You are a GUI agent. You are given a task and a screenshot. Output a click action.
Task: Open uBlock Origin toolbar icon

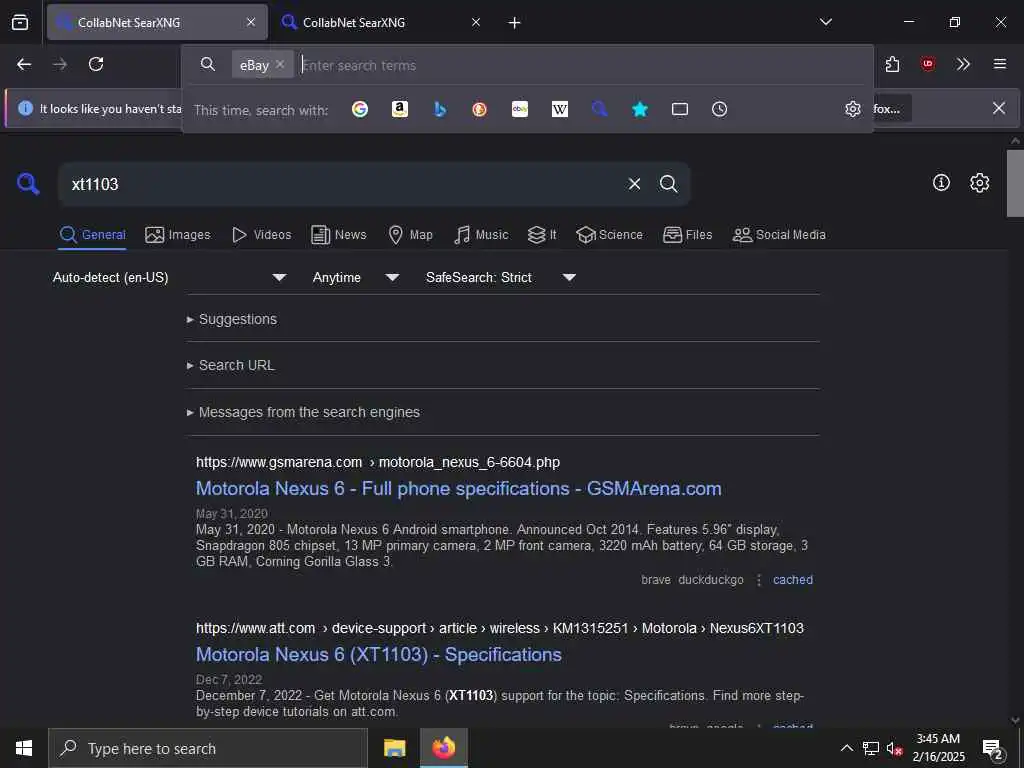927,64
